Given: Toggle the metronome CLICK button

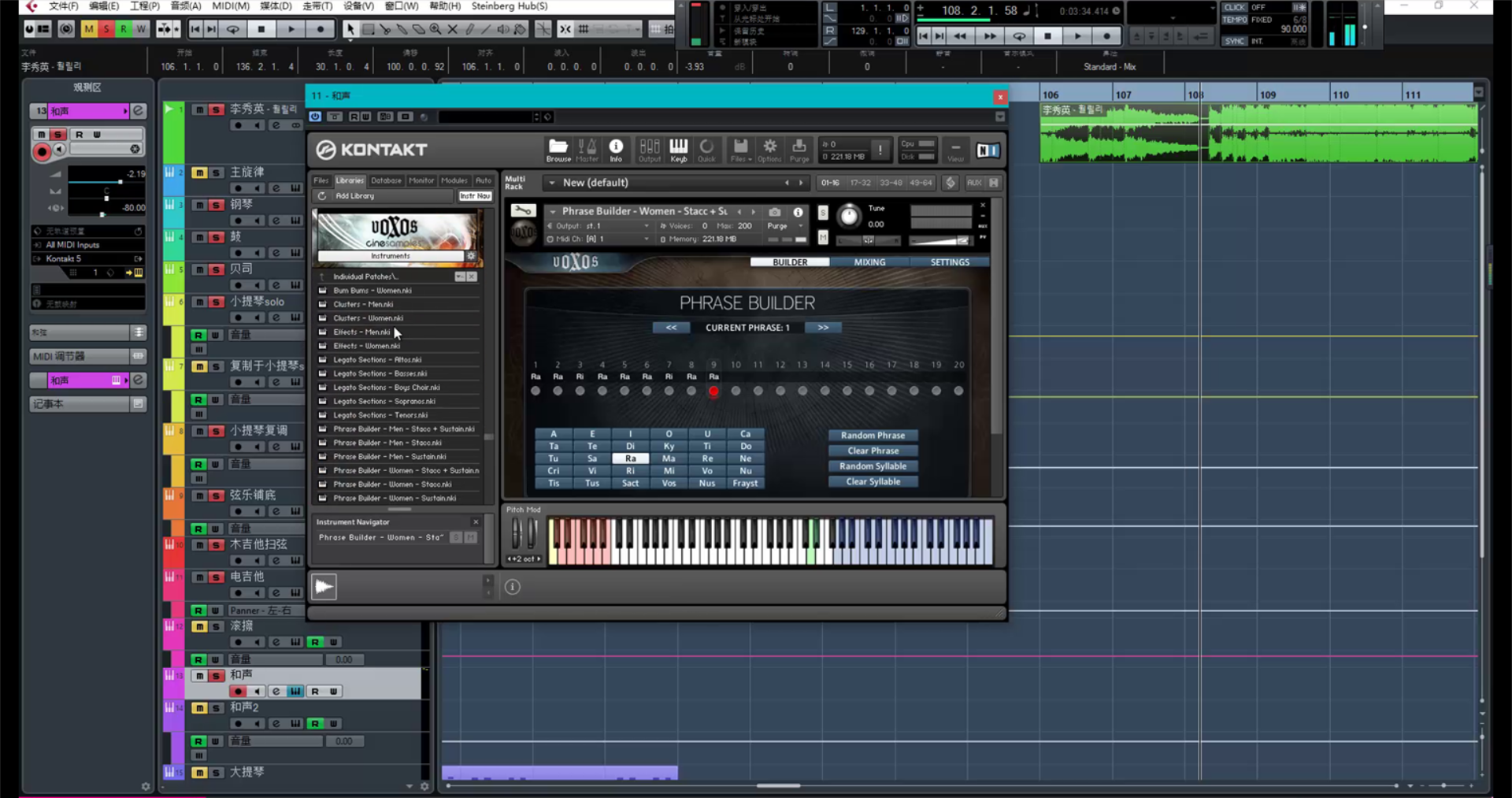Looking at the screenshot, I should [1234, 7].
